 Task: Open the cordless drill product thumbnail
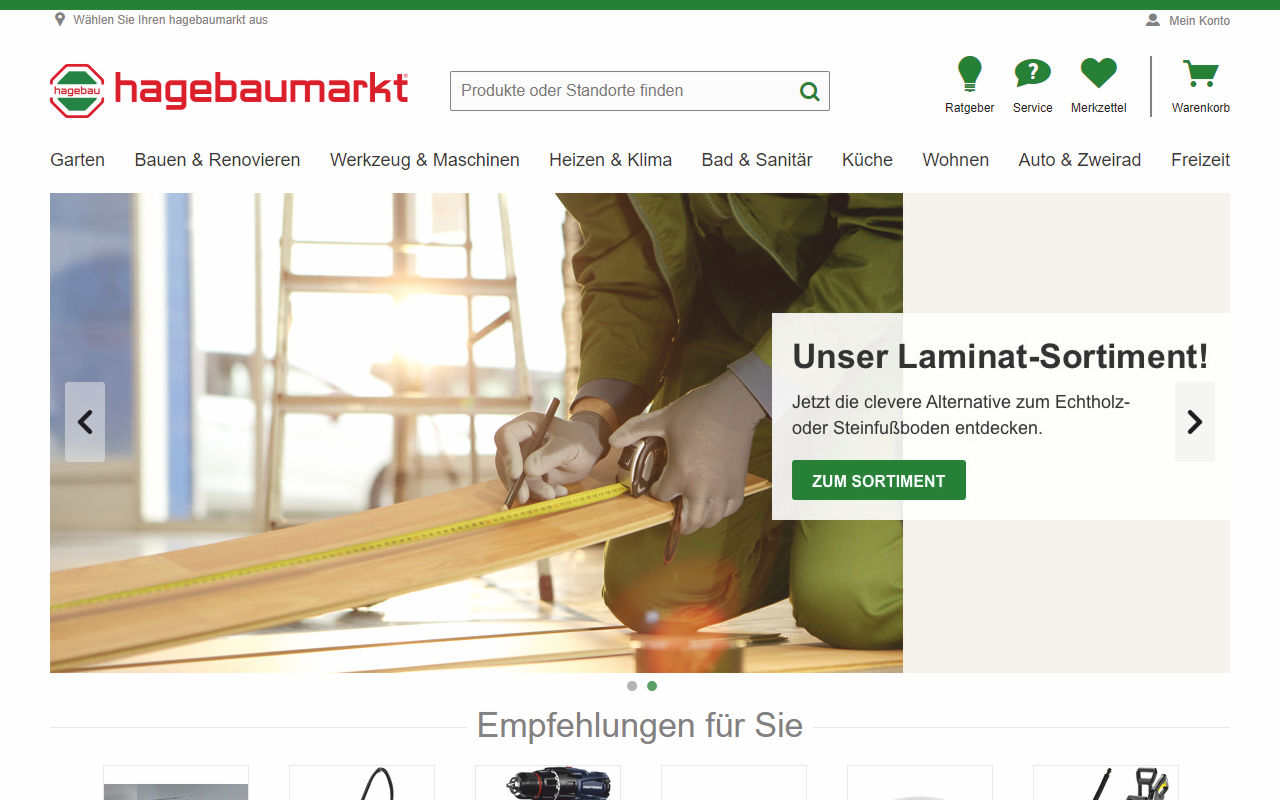[x=548, y=783]
